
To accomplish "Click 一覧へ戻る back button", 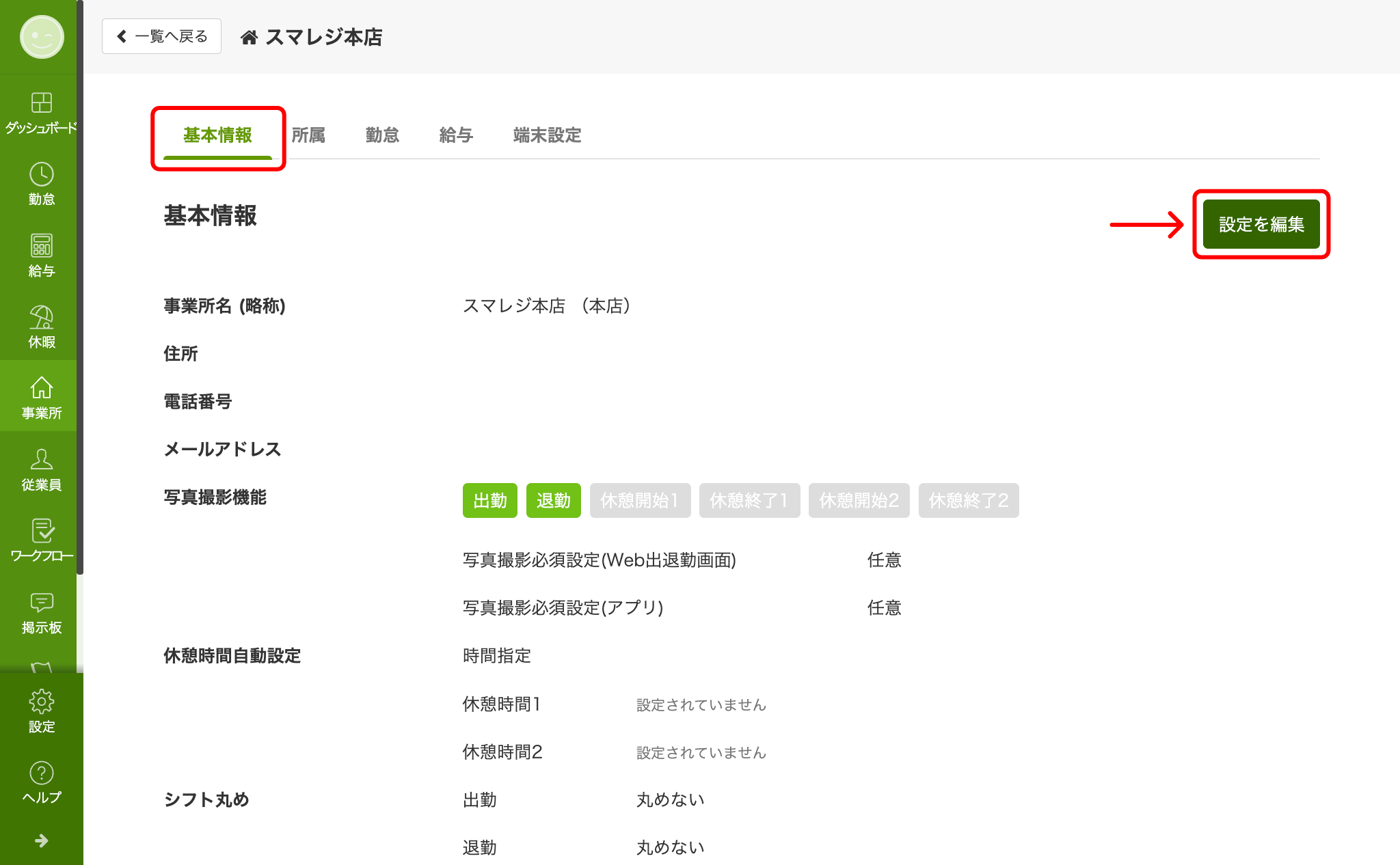I will pyautogui.click(x=161, y=37).
